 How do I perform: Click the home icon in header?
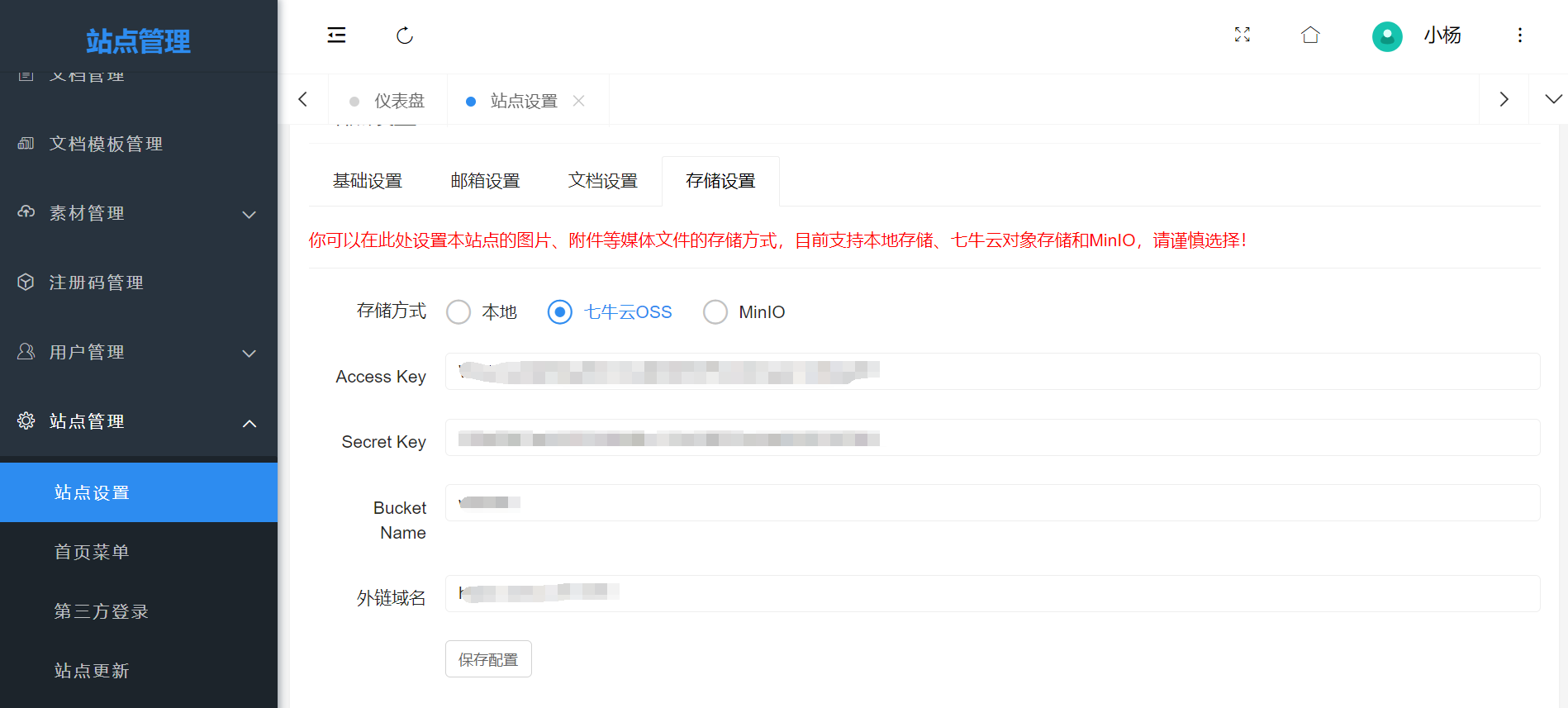[x=1310, y=35]
